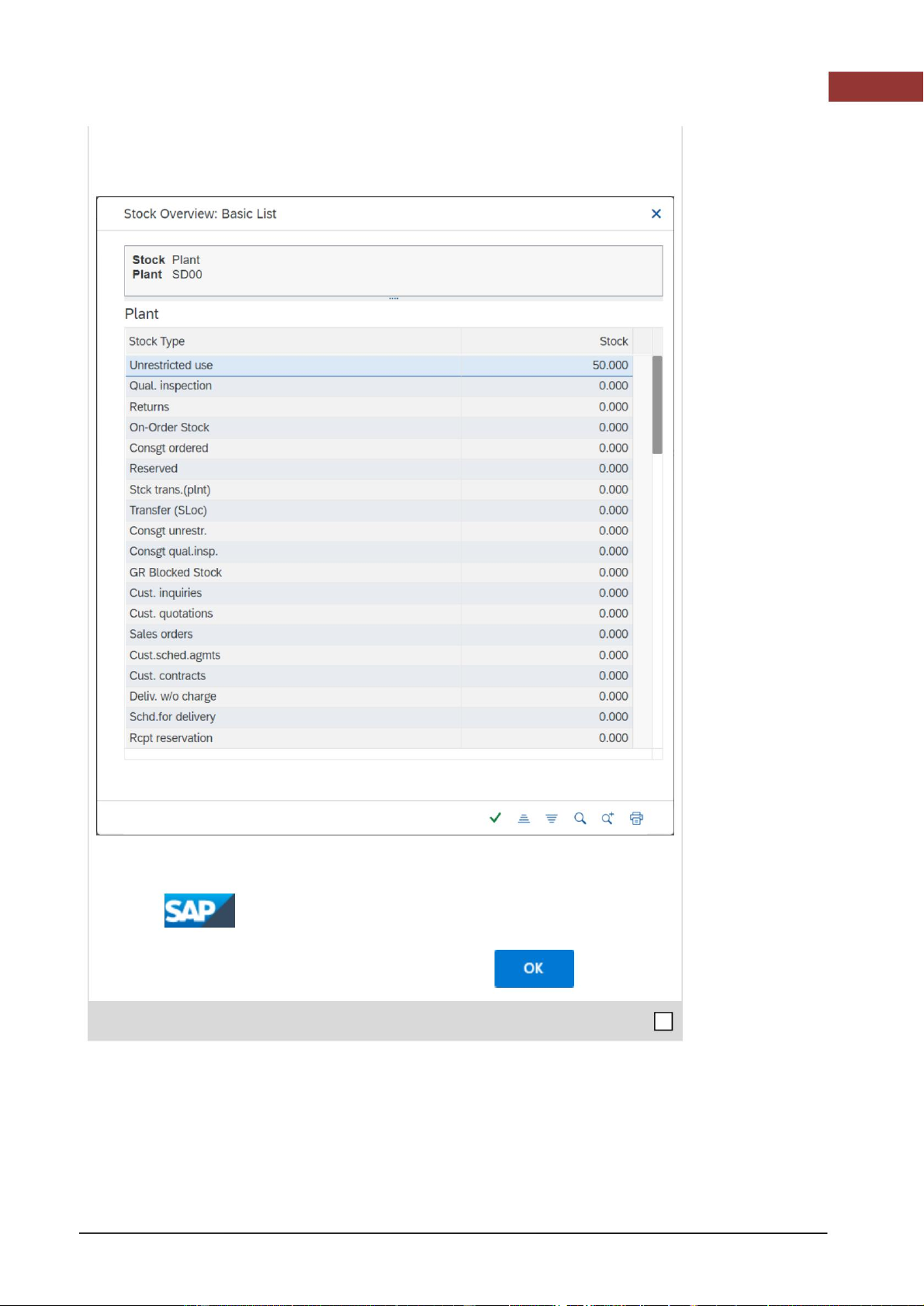Click the green checkmark Continue icon

coord(495,818)
